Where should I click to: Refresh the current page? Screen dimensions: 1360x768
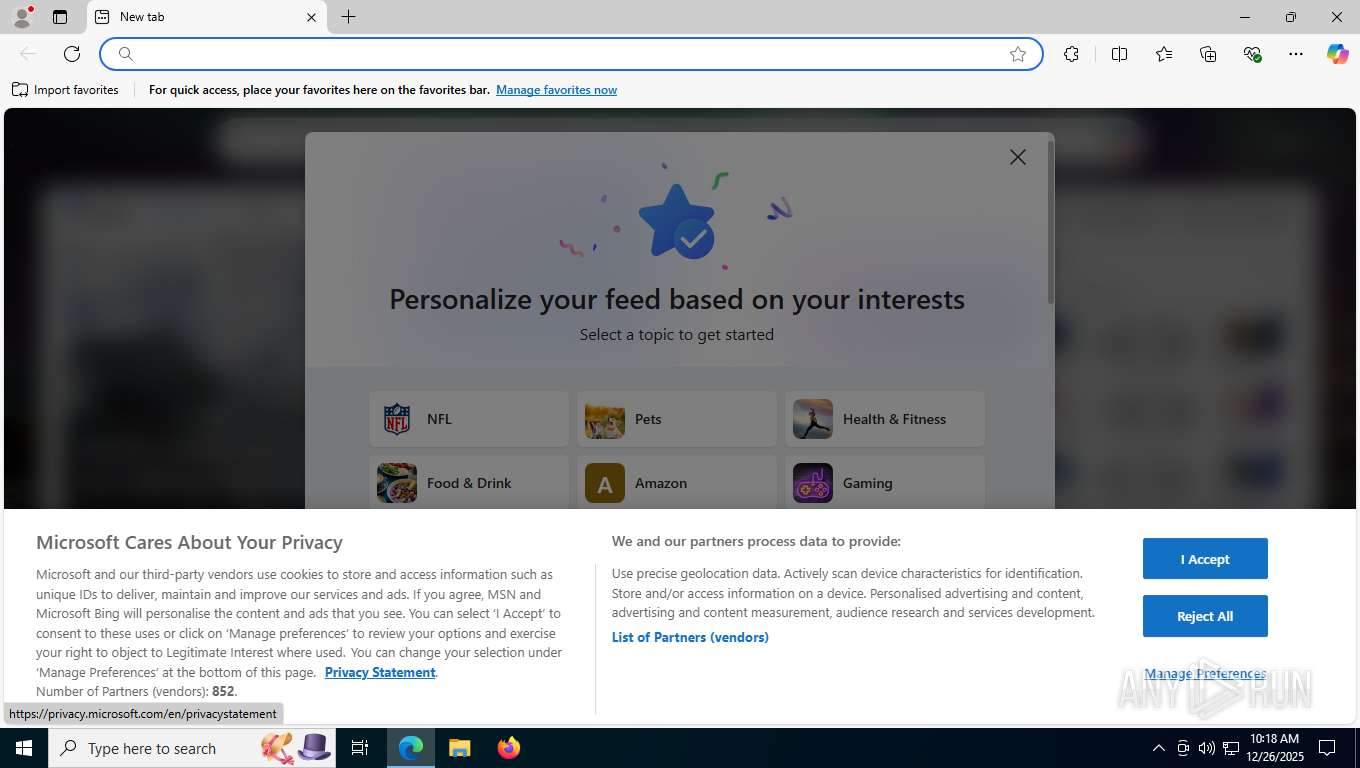[72, 54]
